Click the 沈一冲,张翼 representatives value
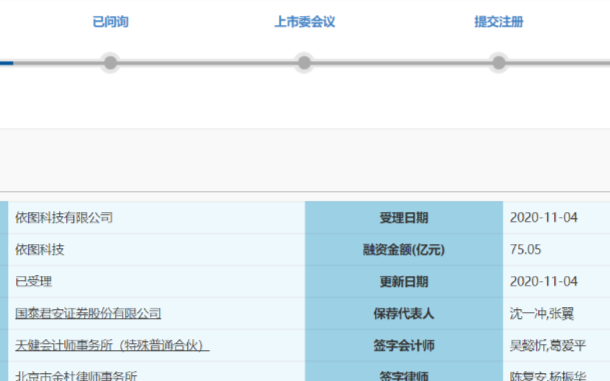Image resolution: width=610 pixels, height=381 pixels. [x=542, y=314]
